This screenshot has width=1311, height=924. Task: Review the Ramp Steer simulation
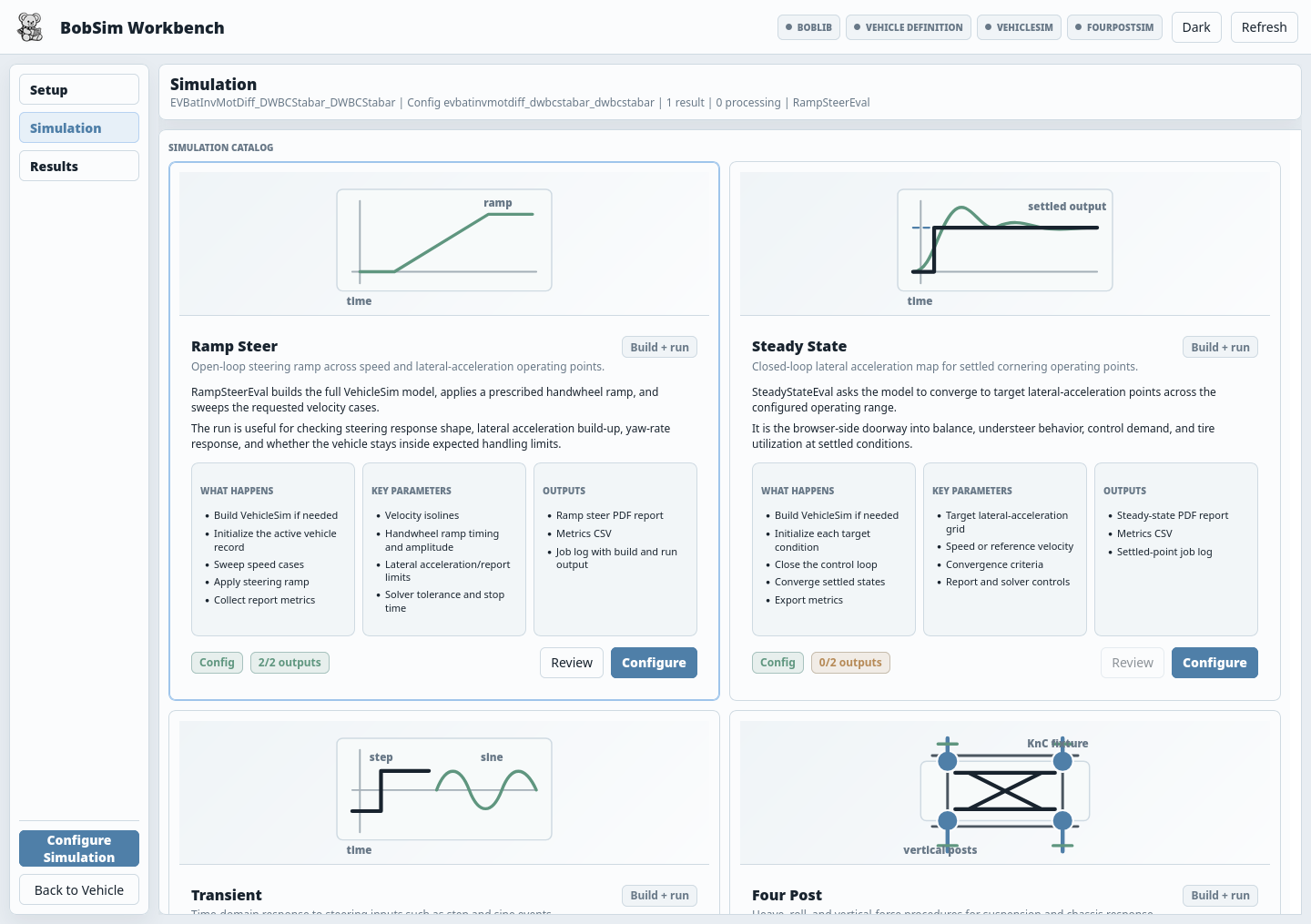click(x=572, y=663)
